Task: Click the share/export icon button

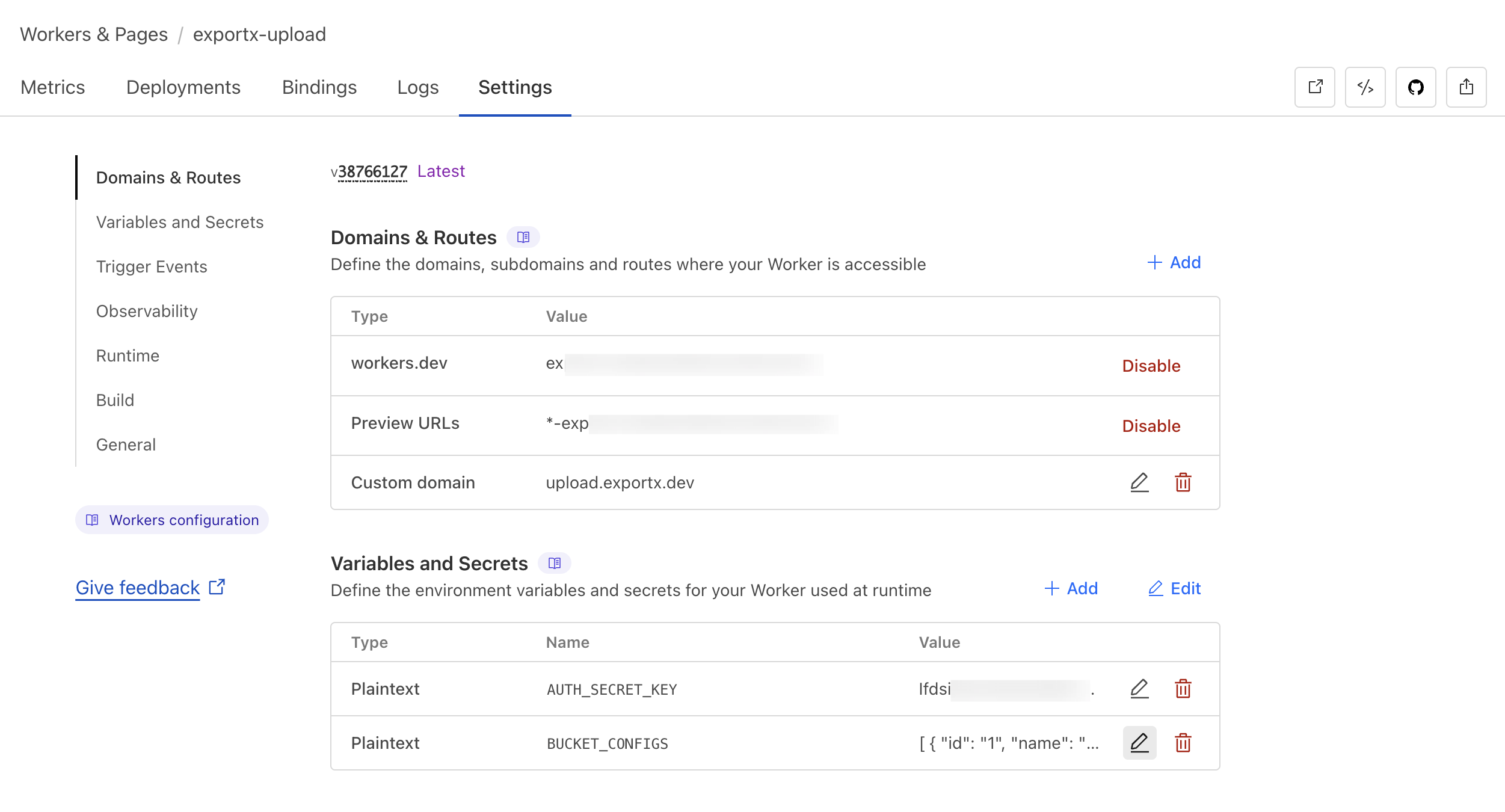Action: tap(1467, 87)
